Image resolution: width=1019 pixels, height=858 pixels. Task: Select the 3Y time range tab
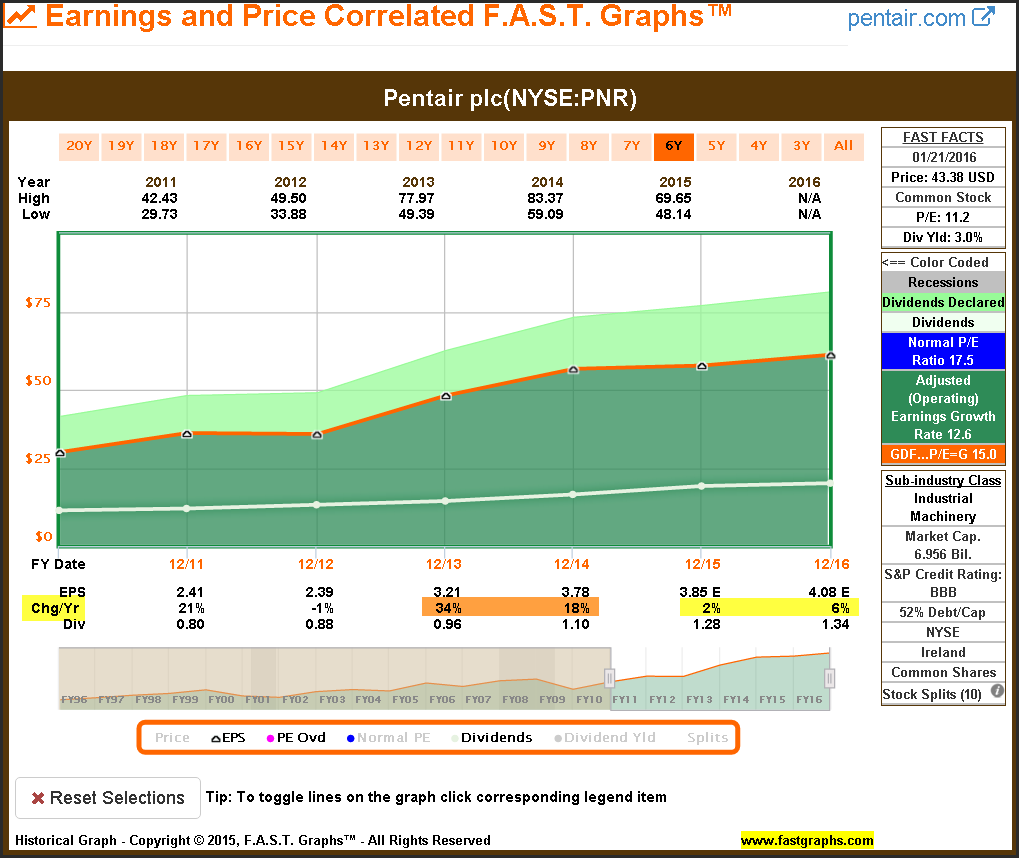coord(801,146)
